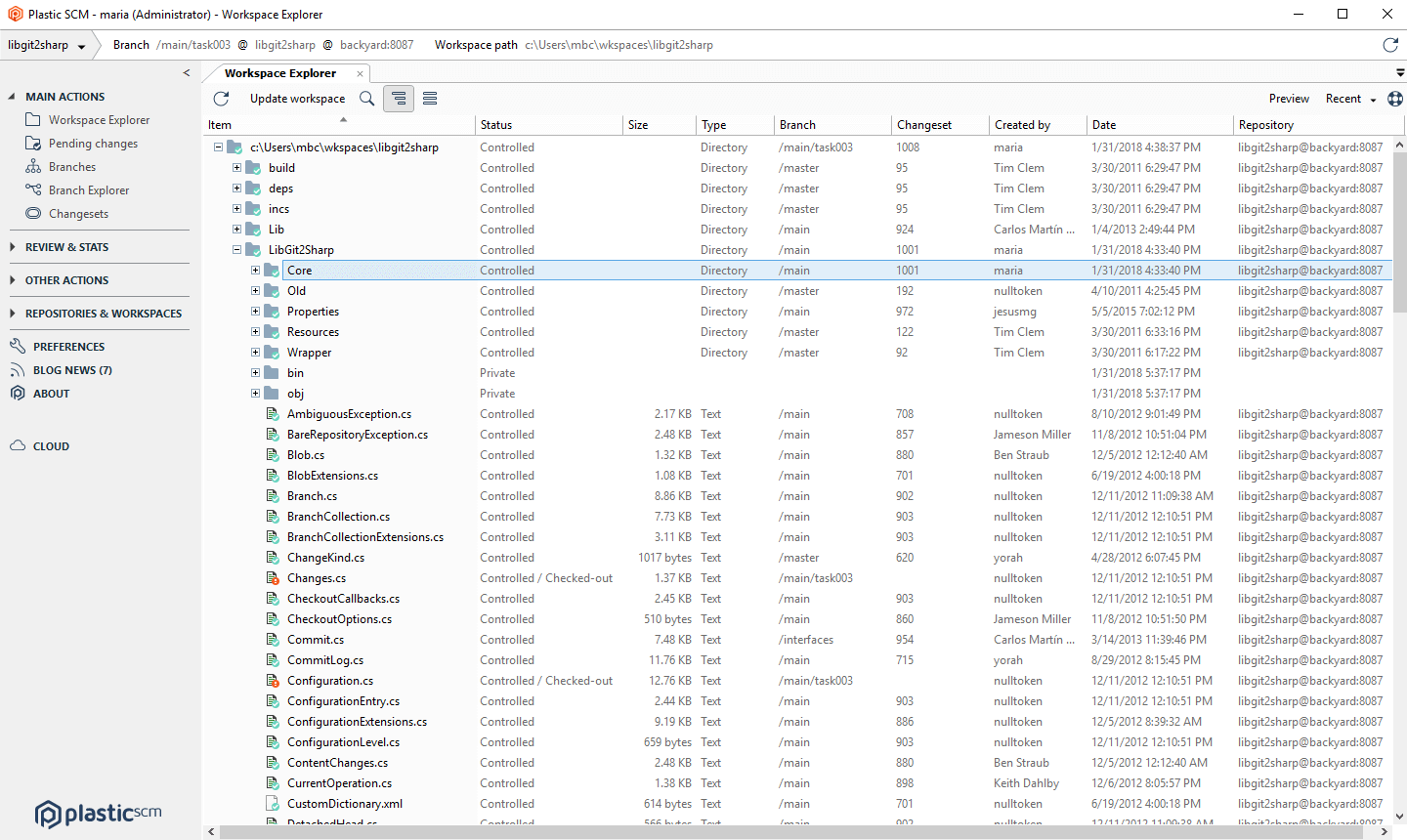Click the globe icon next to Recent

click(x=1395, y=99)
